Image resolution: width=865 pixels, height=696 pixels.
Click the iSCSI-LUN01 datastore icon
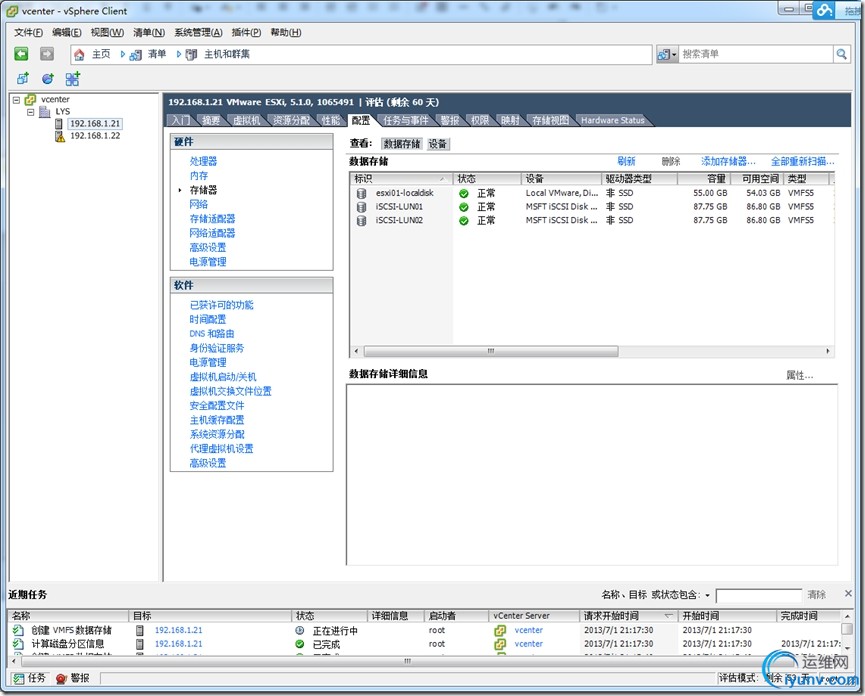click(x=361, y=207)
